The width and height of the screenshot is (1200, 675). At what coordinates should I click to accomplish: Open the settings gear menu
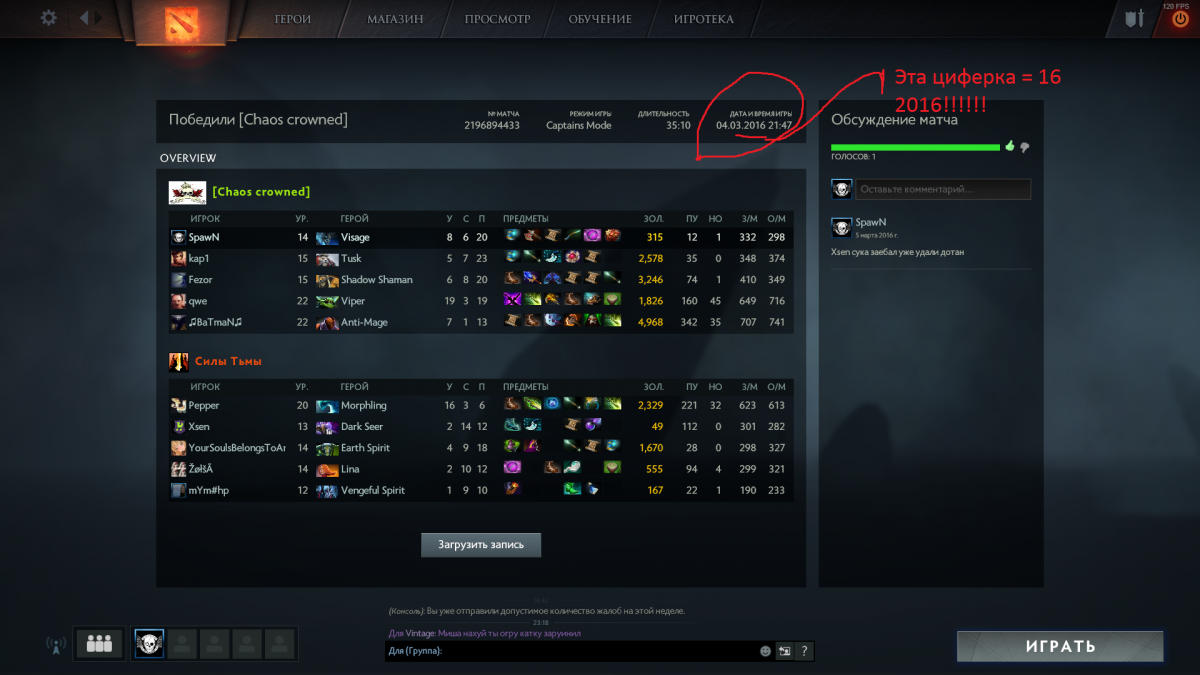coord(48,18)
